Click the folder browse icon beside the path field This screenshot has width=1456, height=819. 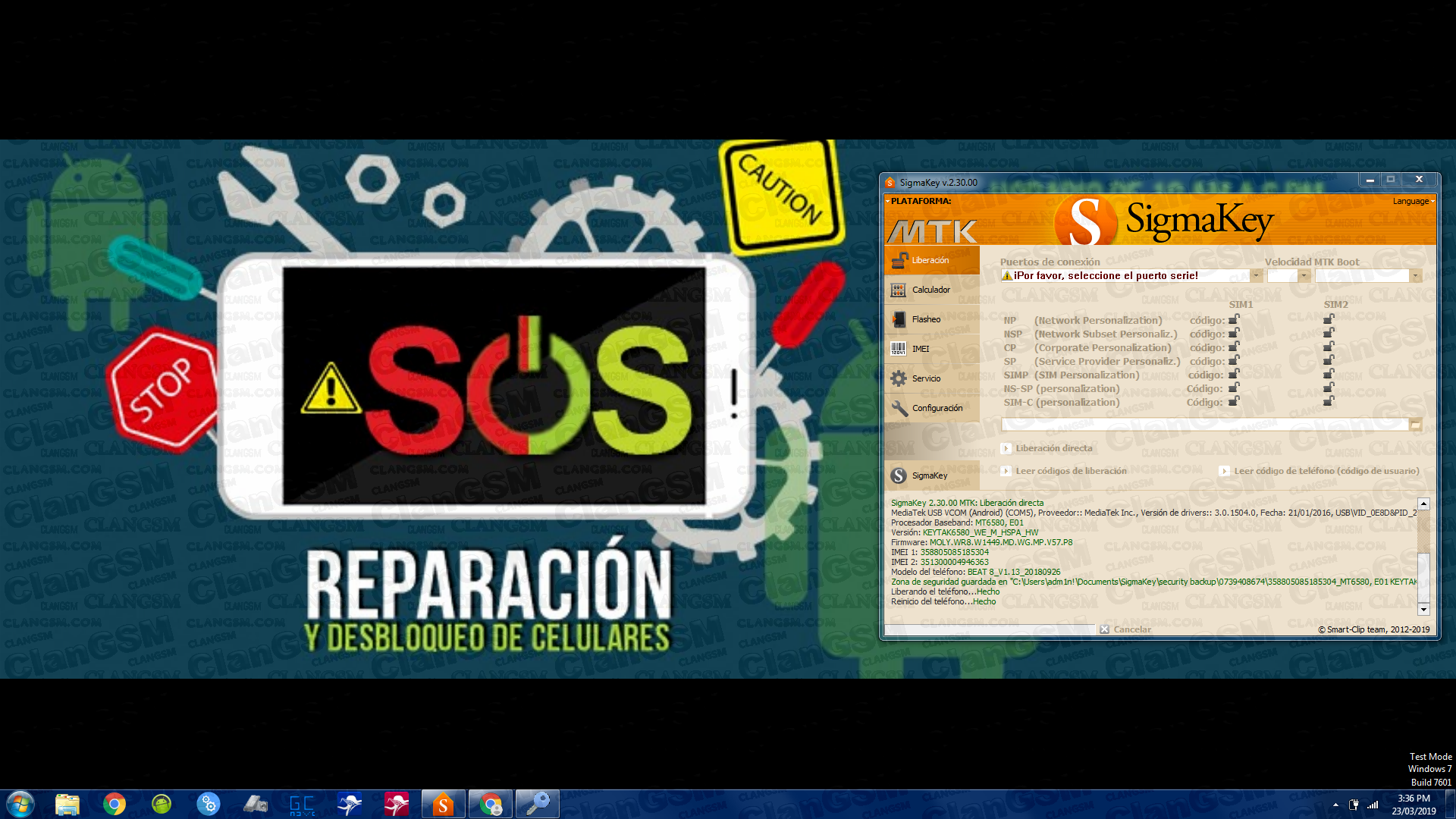tap(1415, 425)
